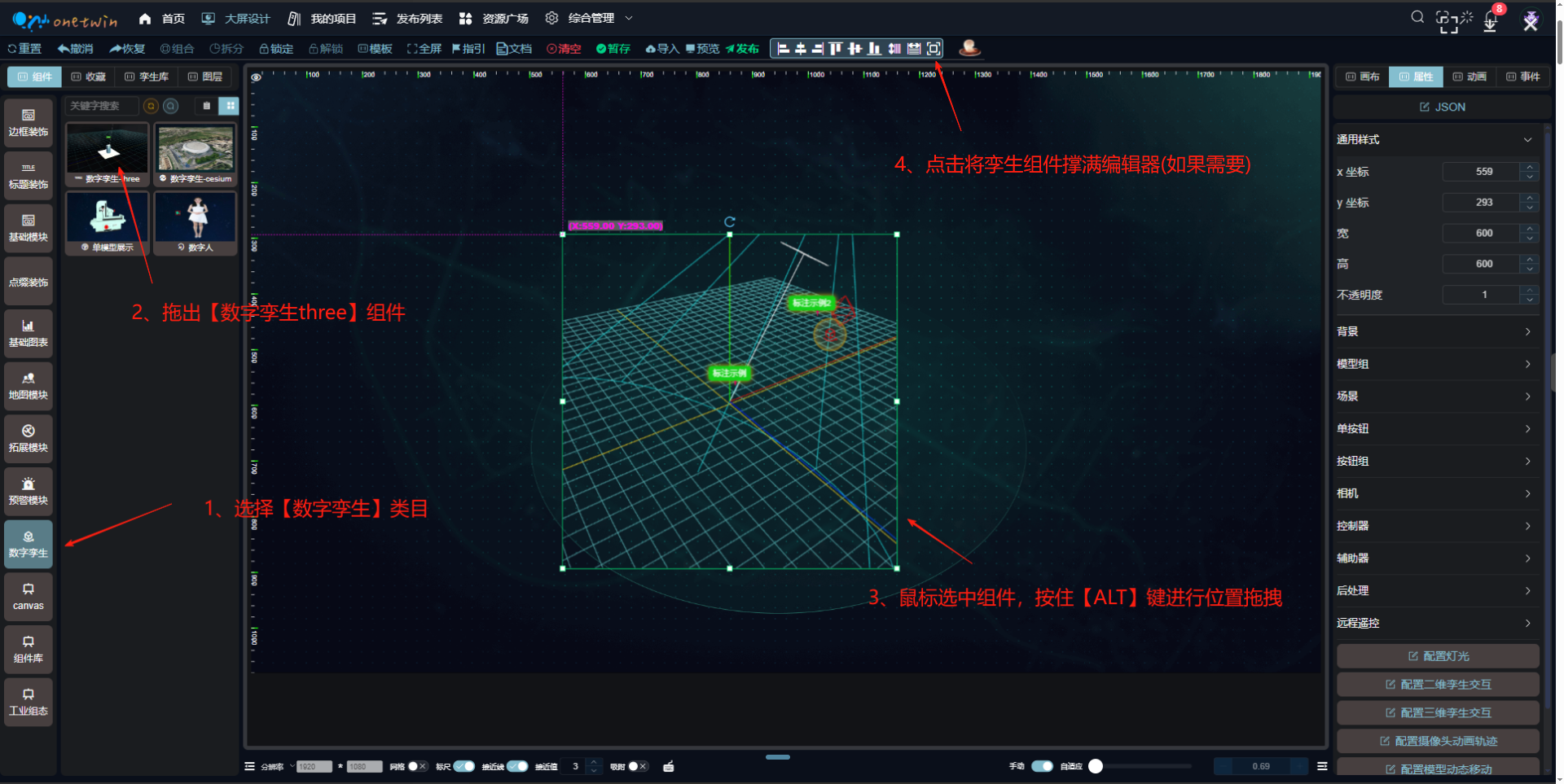1564x784 pixels.
Task: Open the 数字孪生 category in left sidebar
Action: tap(29, 544)
